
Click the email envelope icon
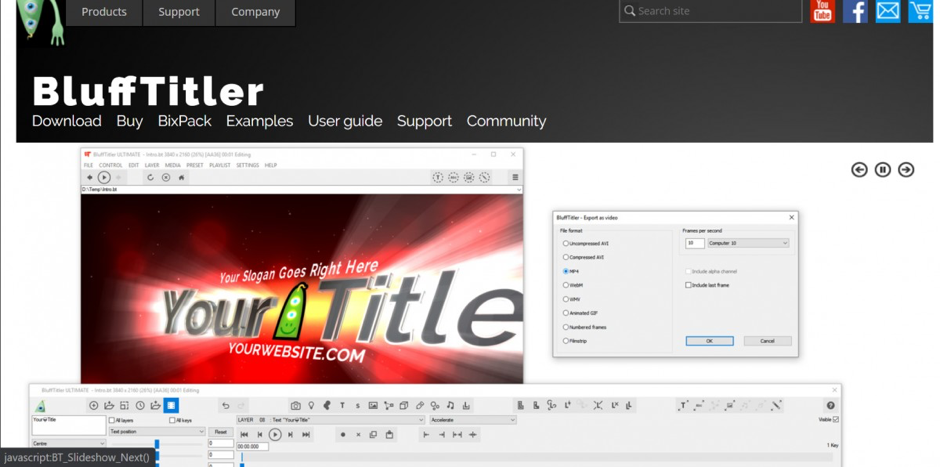coord(887,11)
